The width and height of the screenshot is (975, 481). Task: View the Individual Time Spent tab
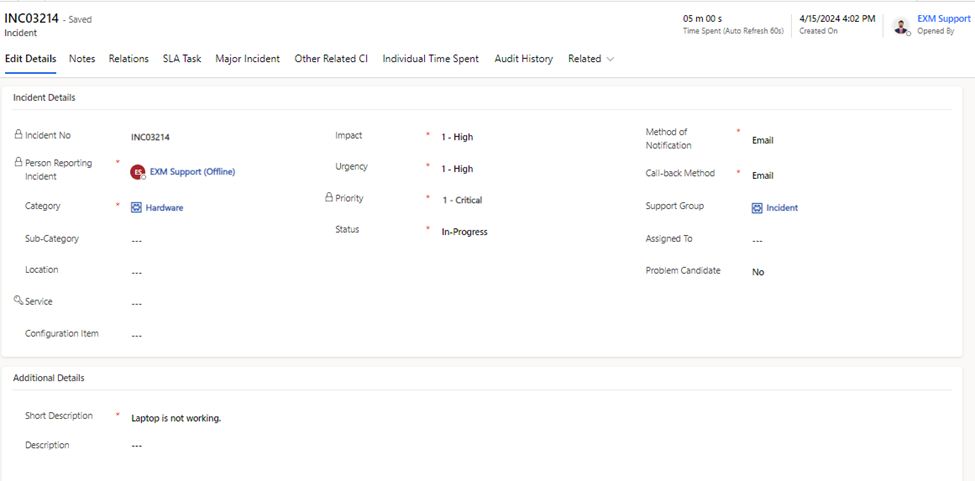pyautogui.click(x=430, y=58)
